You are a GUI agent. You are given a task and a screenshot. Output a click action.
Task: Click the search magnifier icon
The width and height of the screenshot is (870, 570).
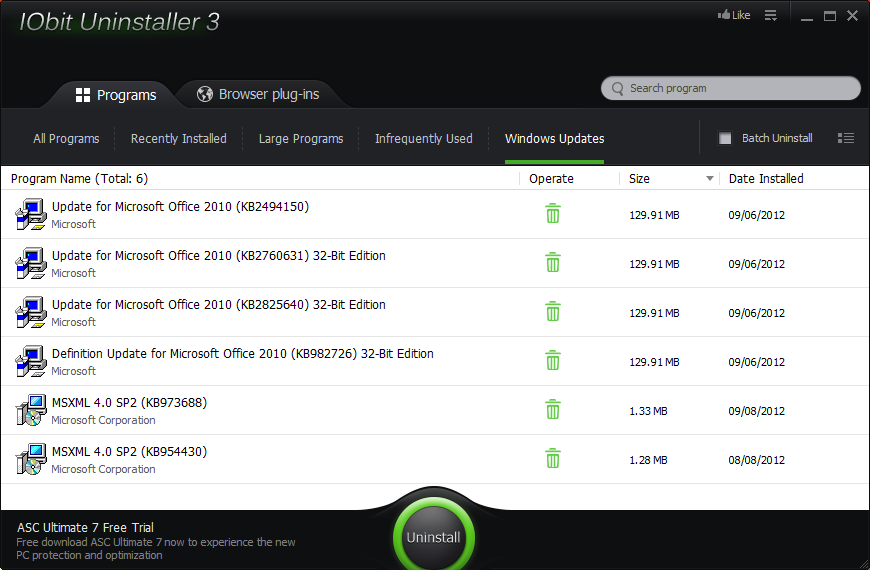(x=618, y=89)
